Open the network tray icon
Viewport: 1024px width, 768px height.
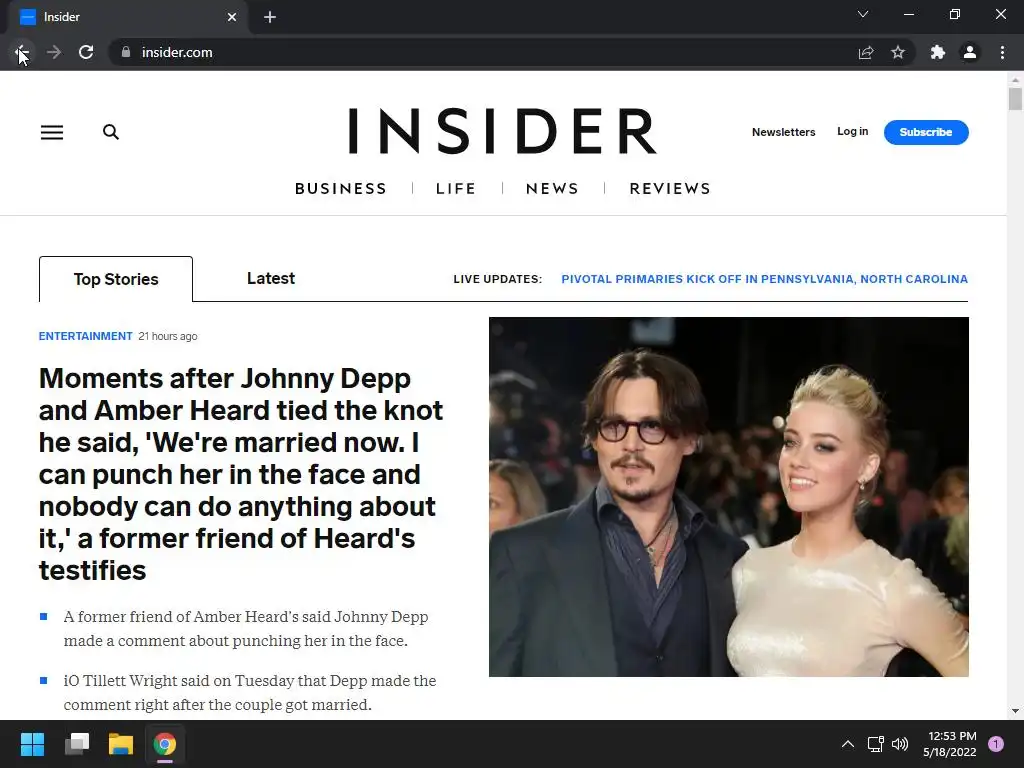[x=875, y=744]
